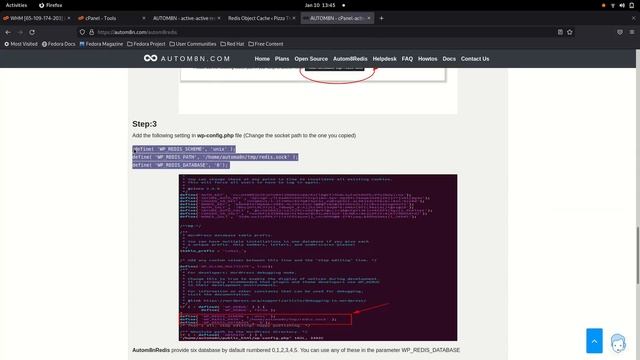Open Autom8nRedis navigation link
Viewport: 640px width, 360px height.
(350, 59)
